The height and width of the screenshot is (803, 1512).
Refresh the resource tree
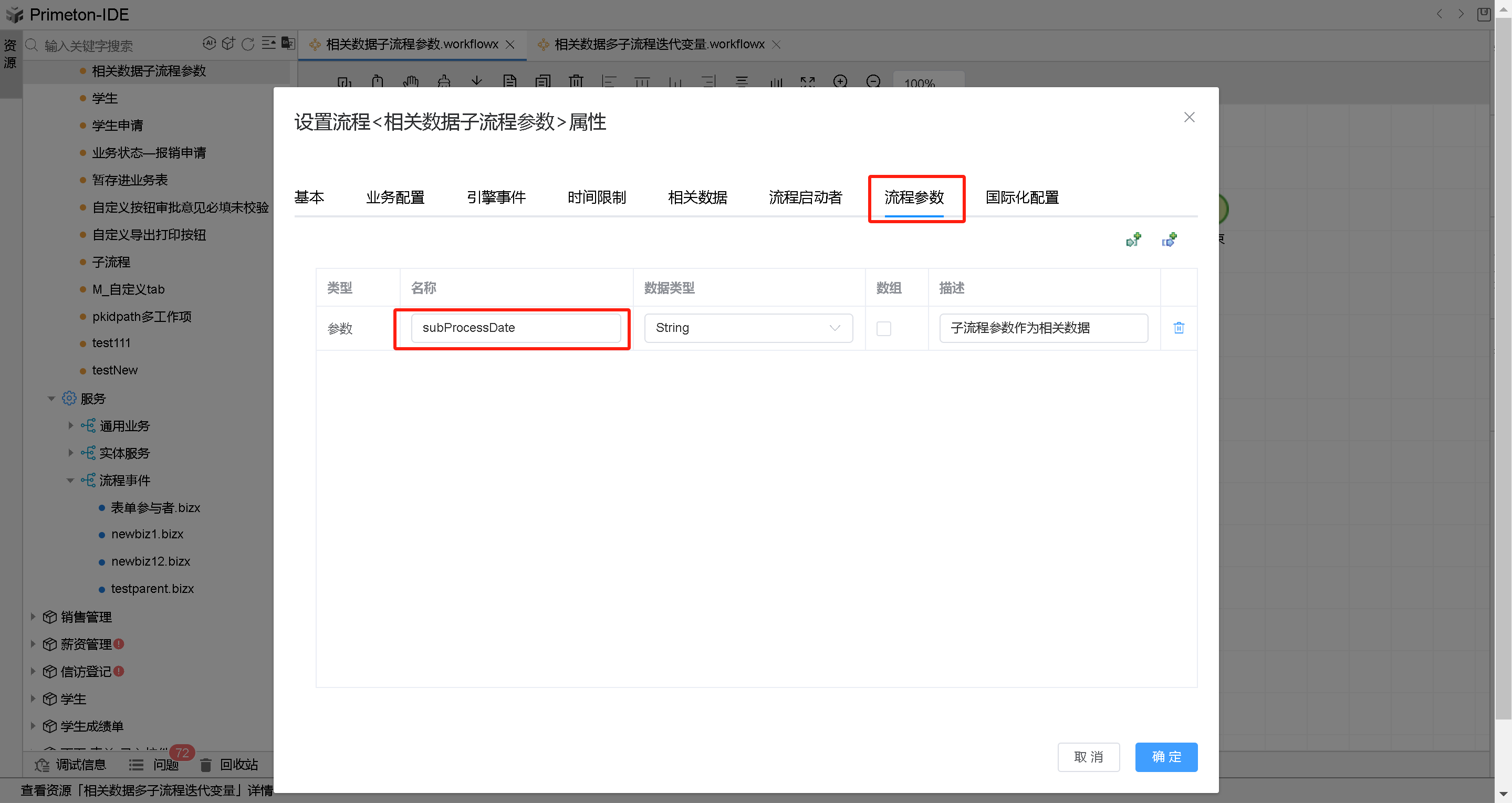pos(248,43)
